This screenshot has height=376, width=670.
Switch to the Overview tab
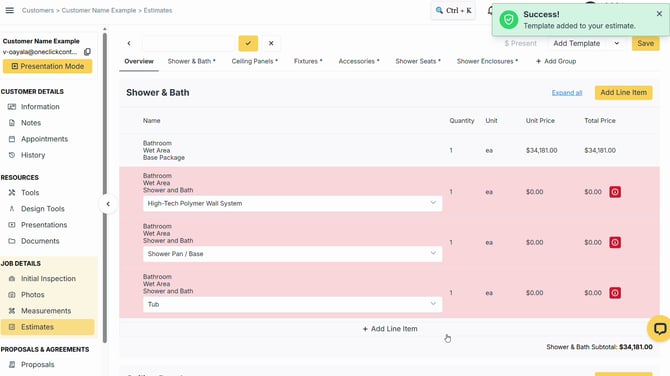[x=139, y=62]
